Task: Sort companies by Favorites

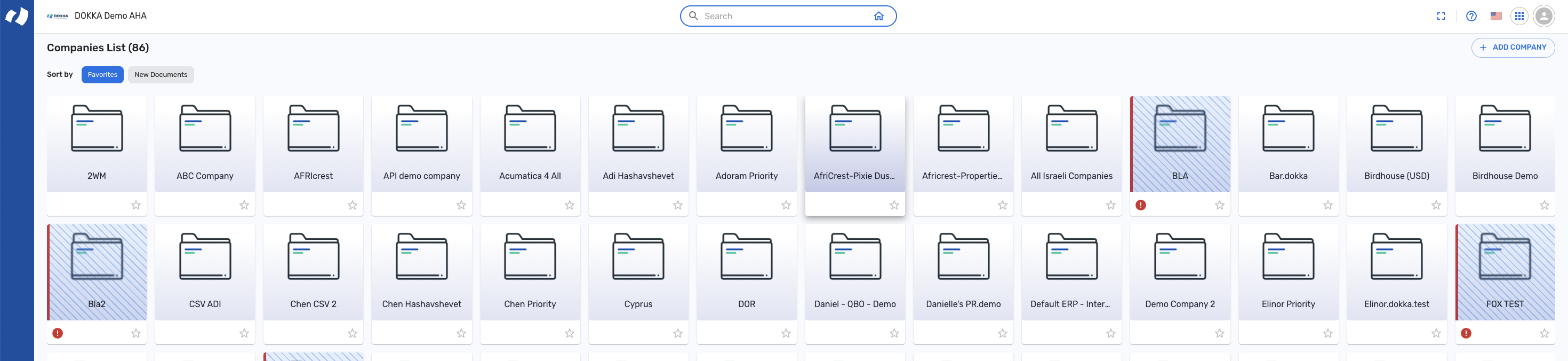Action: (102, 74)
